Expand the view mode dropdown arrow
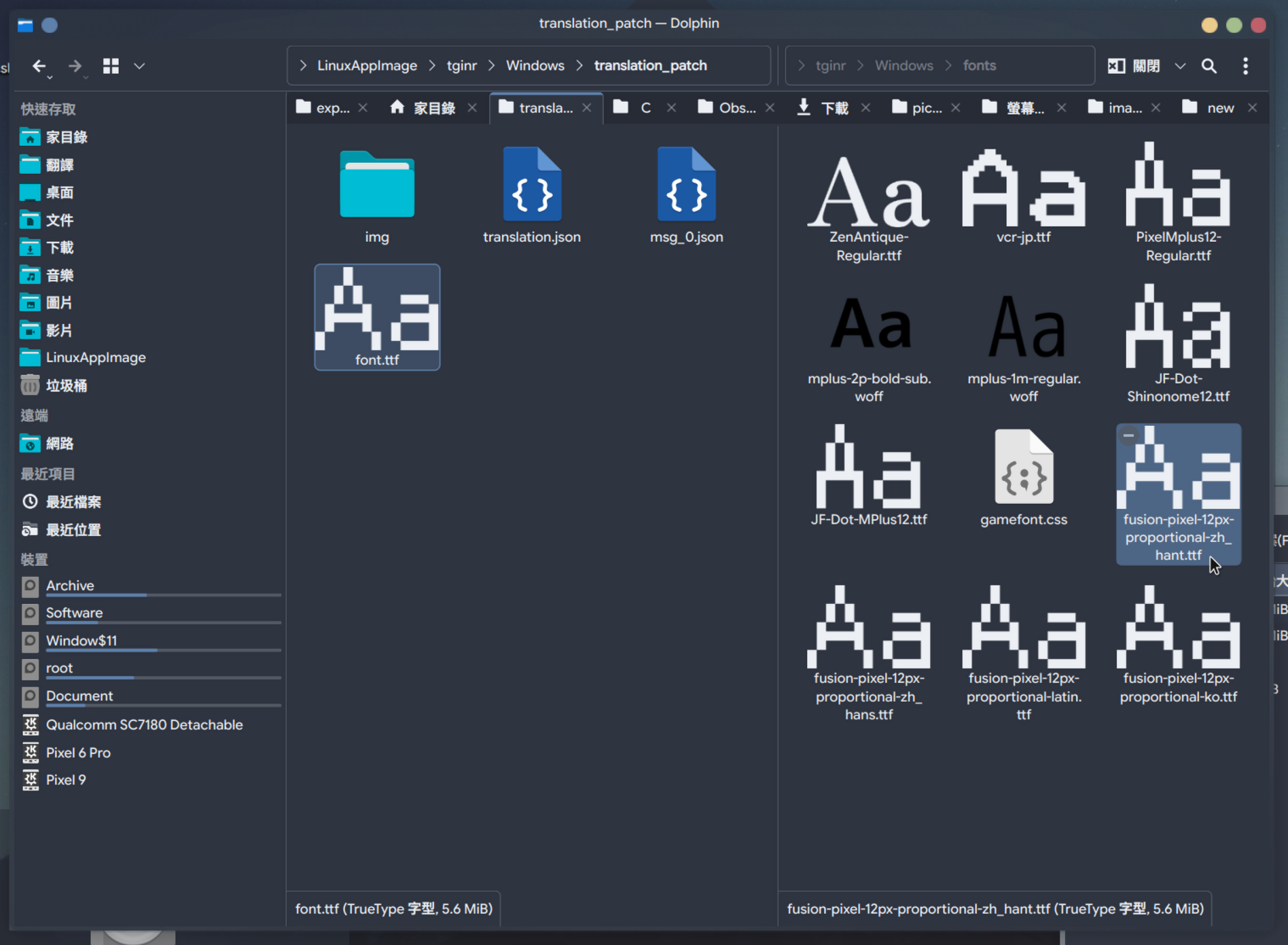 click(x=140, y=66)
